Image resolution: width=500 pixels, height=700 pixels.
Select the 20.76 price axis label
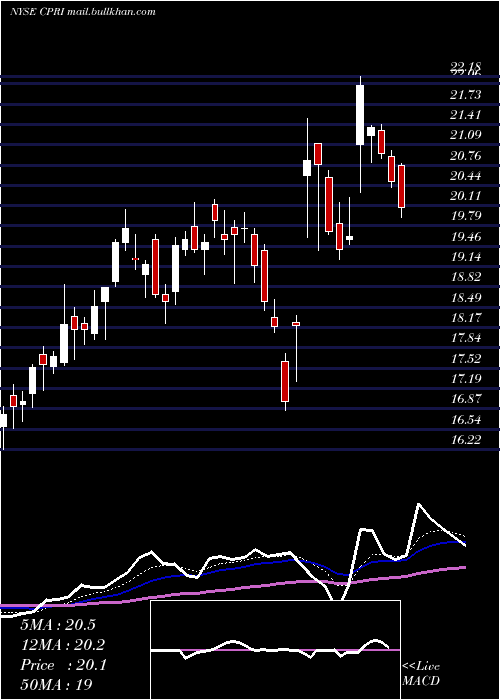(x=466, y=155)
